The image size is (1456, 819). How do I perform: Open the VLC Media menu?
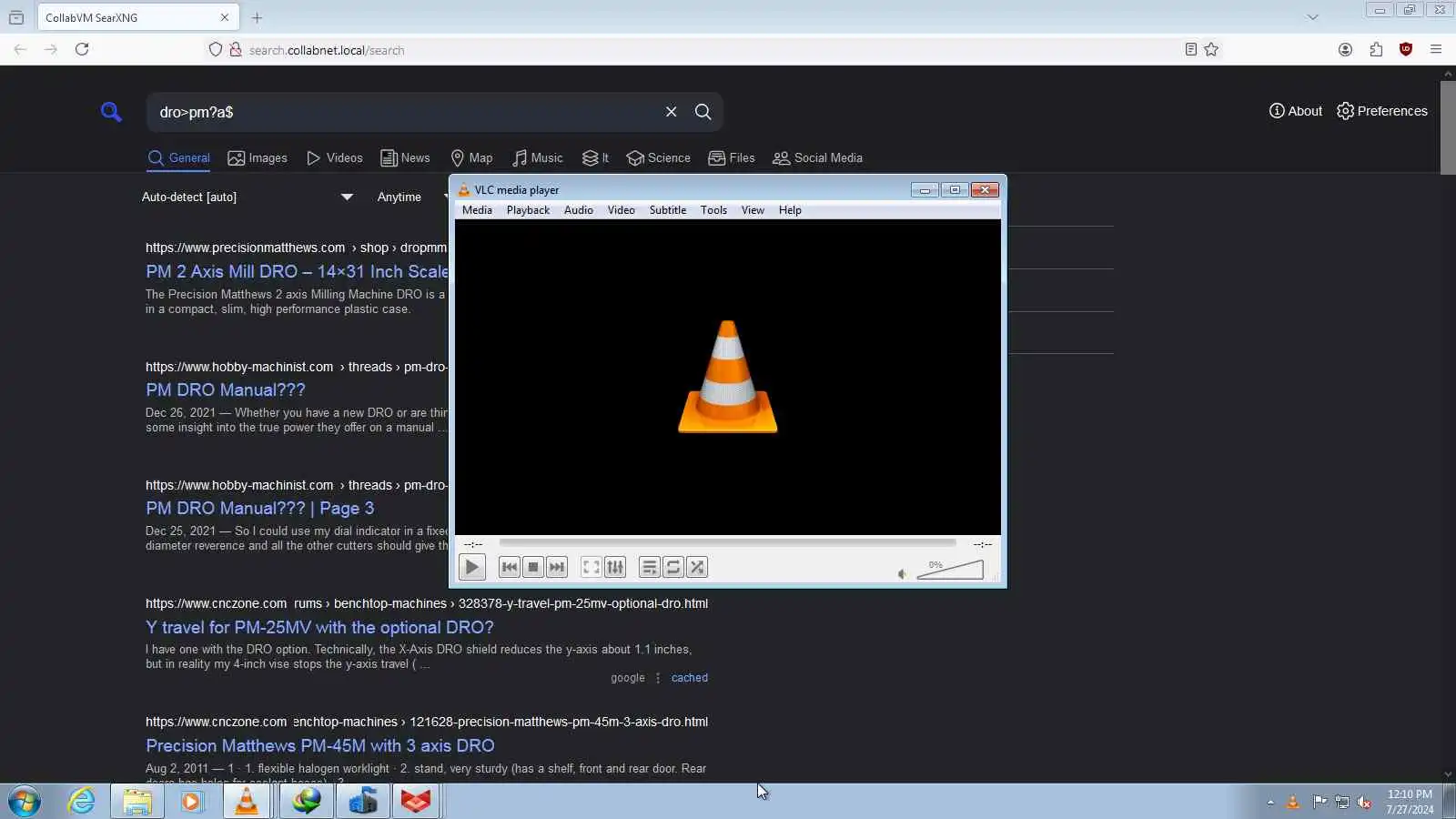[477, 210]
